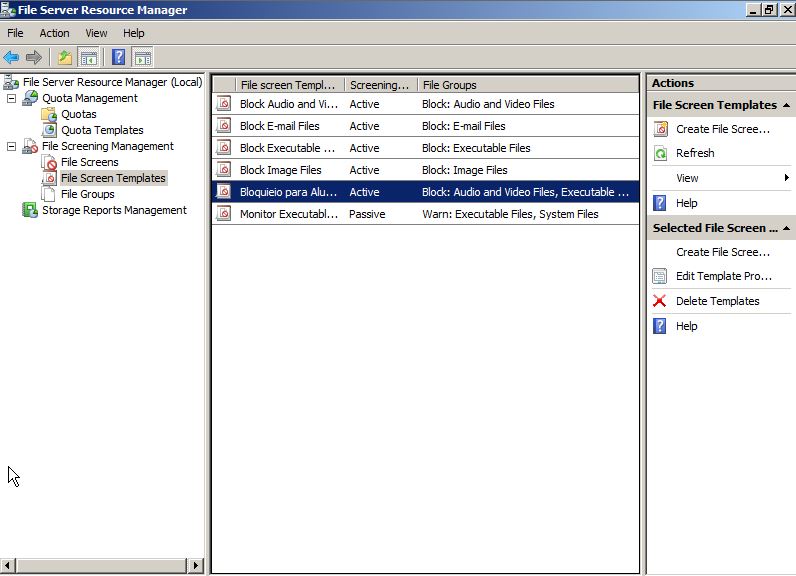Open the Action menu
This screenshot has width=796, height=576.
point(54,33)
